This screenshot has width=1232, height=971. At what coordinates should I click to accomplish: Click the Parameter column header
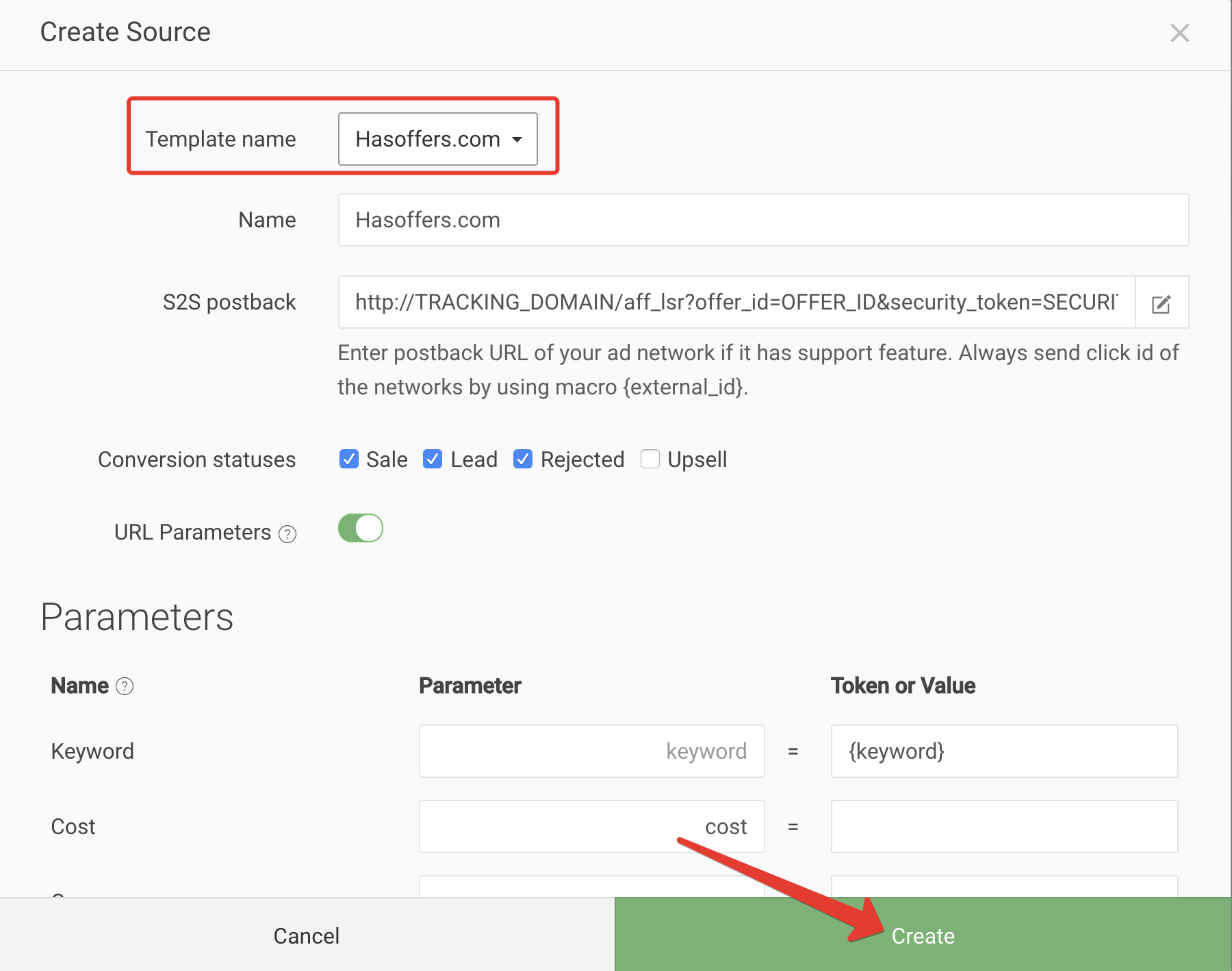470,685
